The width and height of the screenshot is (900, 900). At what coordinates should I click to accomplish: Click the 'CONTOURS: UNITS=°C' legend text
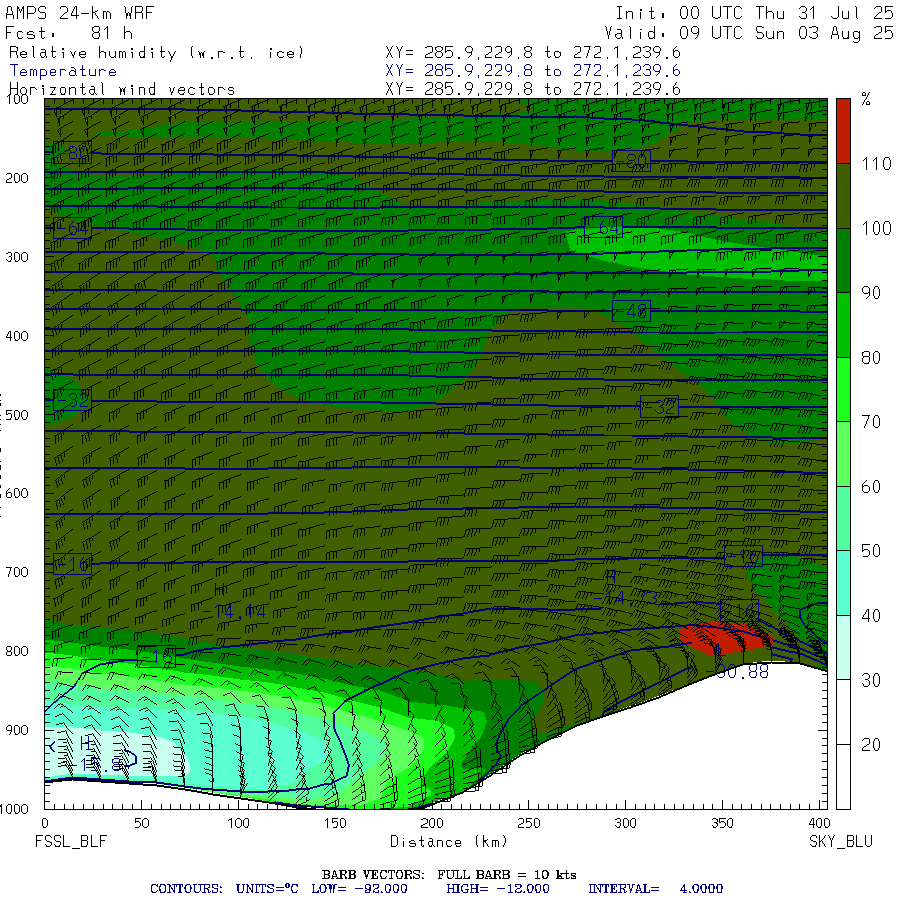(x=224, y=889)
